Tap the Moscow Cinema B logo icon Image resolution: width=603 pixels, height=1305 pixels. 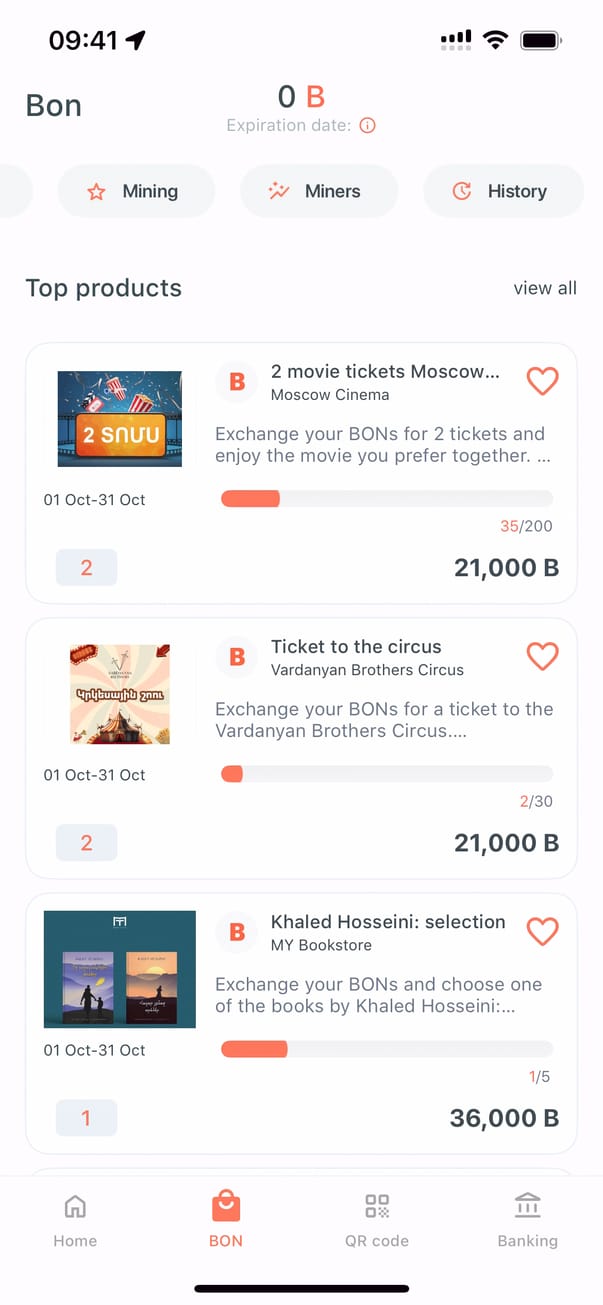(237, 381)
